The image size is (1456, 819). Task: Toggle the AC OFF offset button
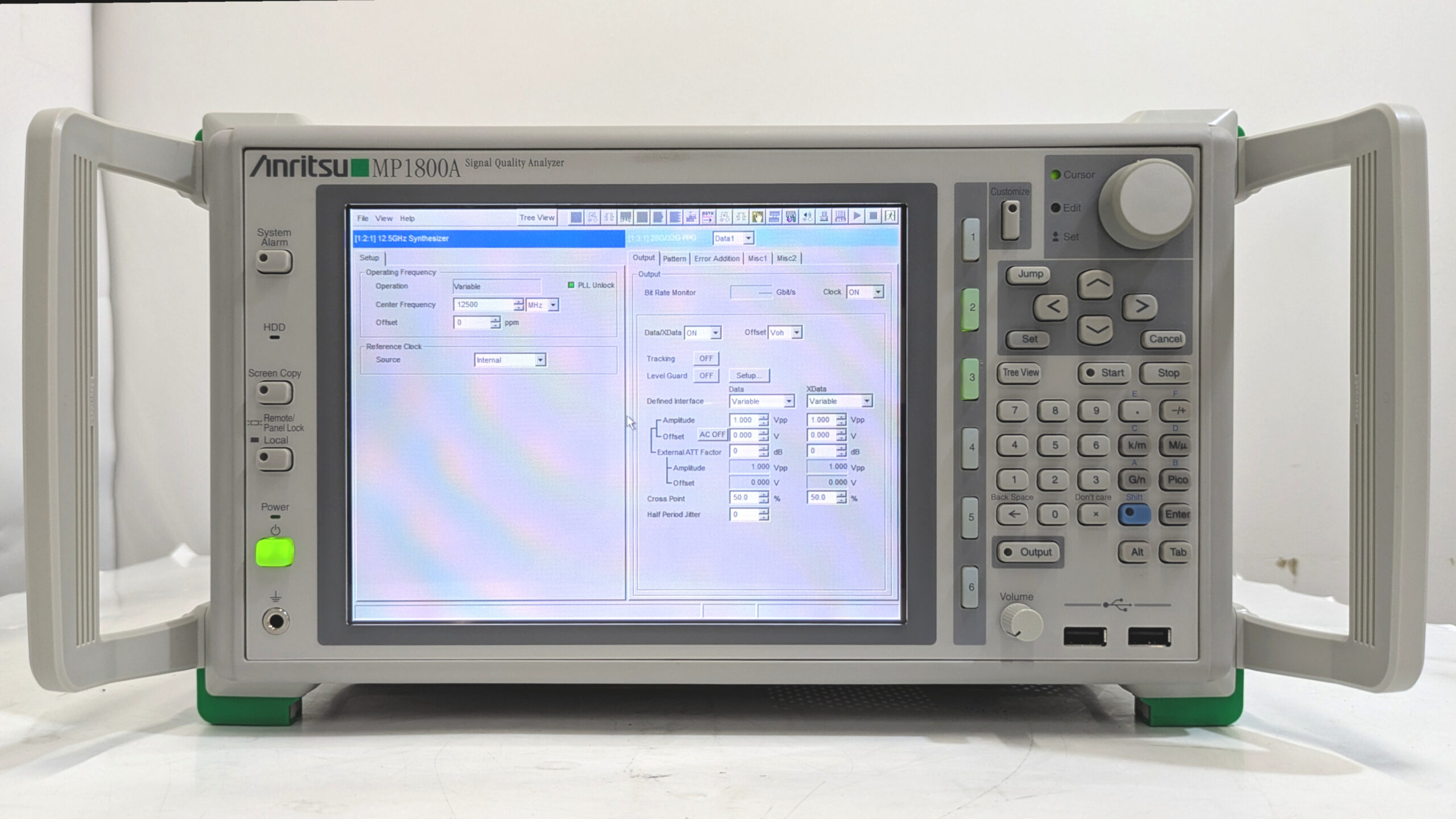coord(712,435)
